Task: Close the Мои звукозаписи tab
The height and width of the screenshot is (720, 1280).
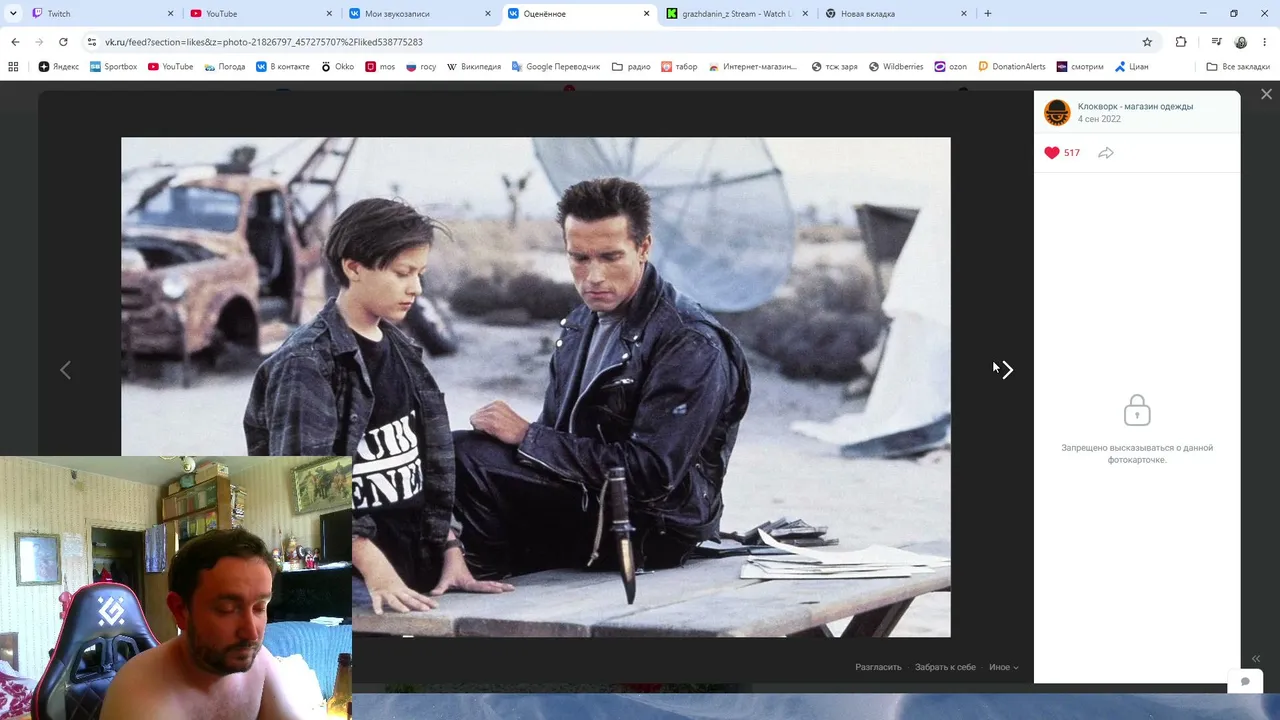Action: 488,14
